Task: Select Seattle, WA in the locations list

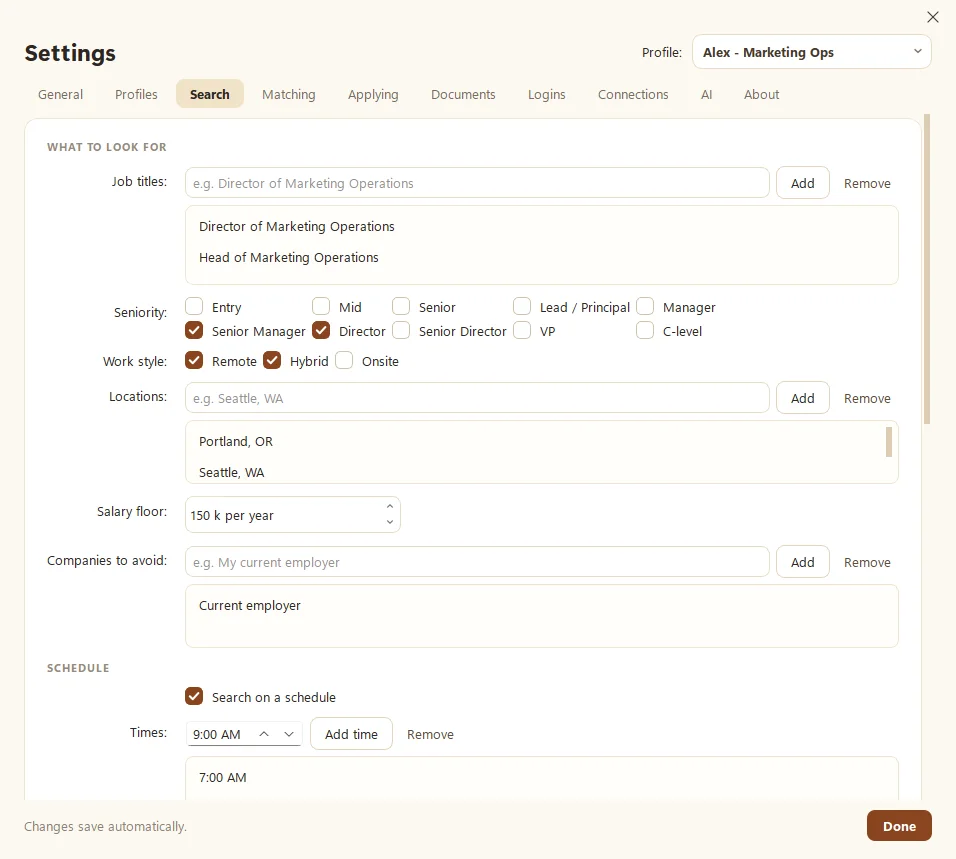Action: click(x=537, y=471)
